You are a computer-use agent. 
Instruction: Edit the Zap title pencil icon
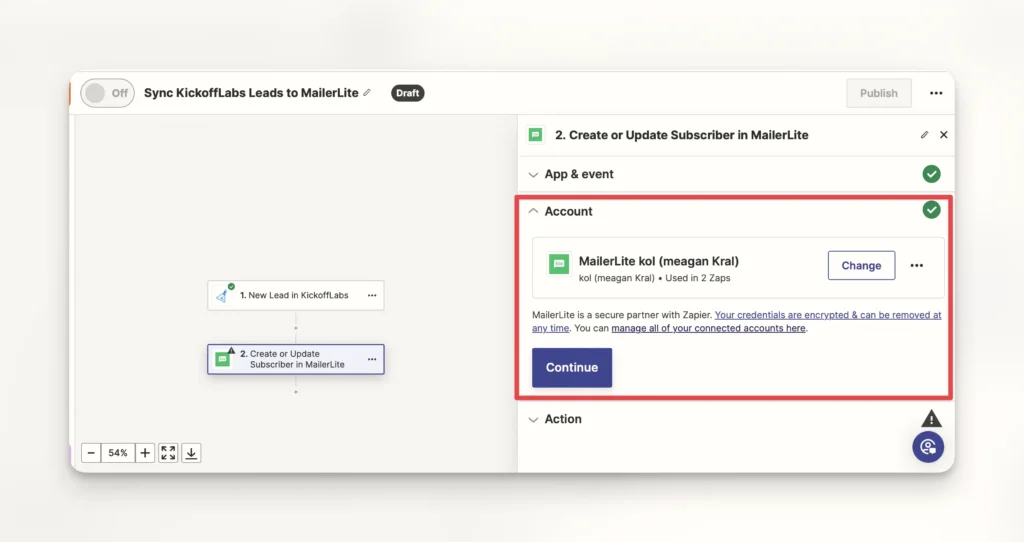pos(367,93)
